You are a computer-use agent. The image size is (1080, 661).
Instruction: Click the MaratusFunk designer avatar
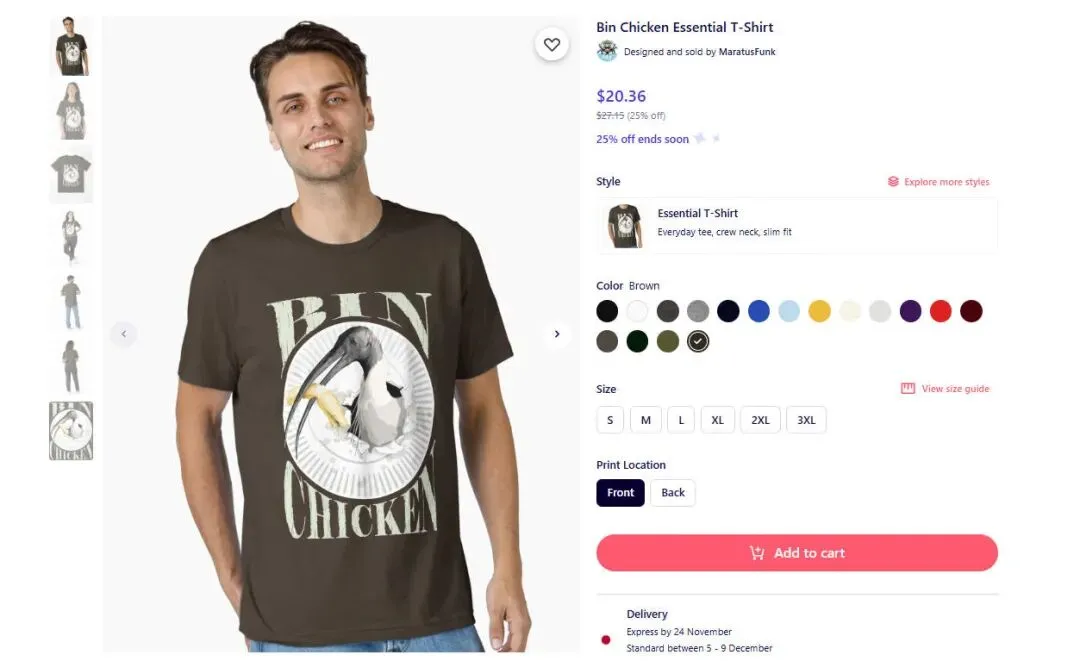[x=607, y=51]
